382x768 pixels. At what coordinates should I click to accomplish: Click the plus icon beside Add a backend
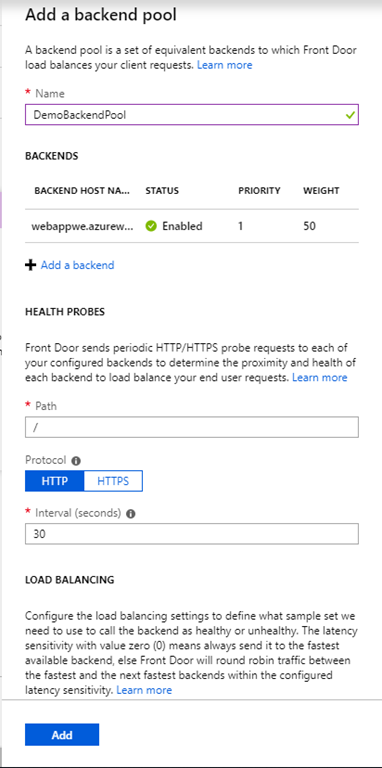coord(30,265)
